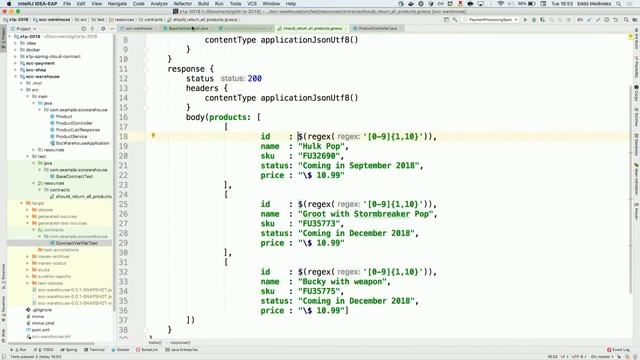Click the locate/scroll-from-source target icon
Screen dimensions: 640x360
click(83, 29)
